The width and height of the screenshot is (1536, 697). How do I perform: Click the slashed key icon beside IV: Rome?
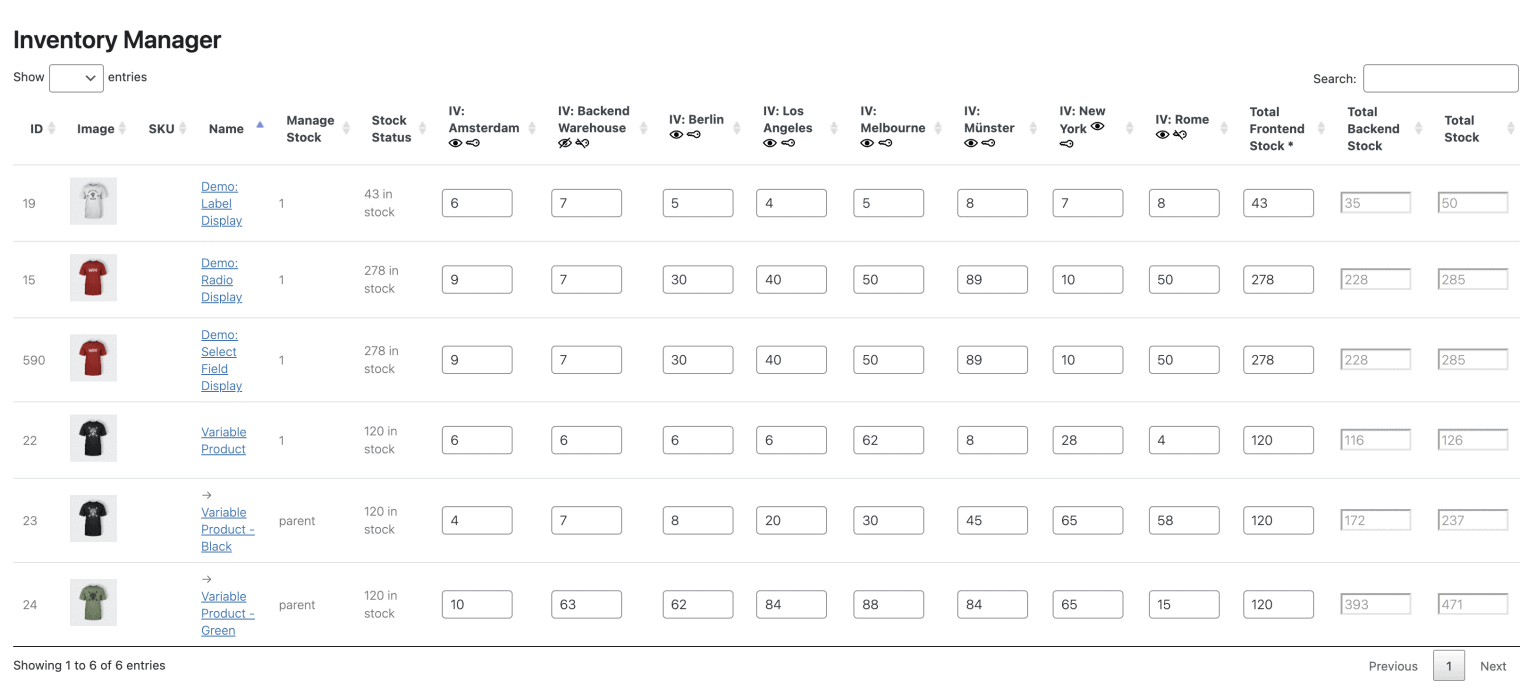click(x=1179, y=135)
